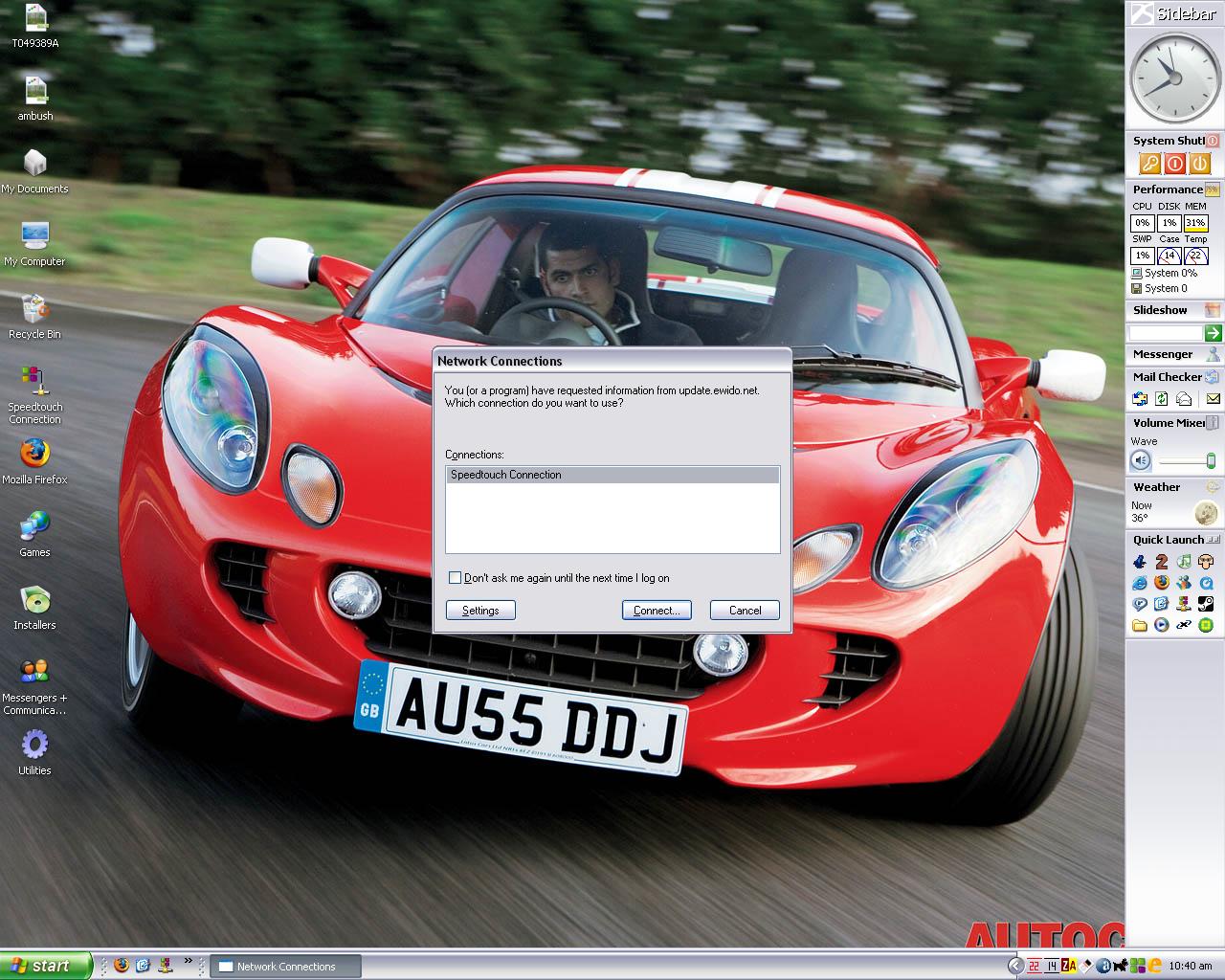Switch to Network Connections taskbar button
1225x980 pixels.
click(x=285, y=967)
